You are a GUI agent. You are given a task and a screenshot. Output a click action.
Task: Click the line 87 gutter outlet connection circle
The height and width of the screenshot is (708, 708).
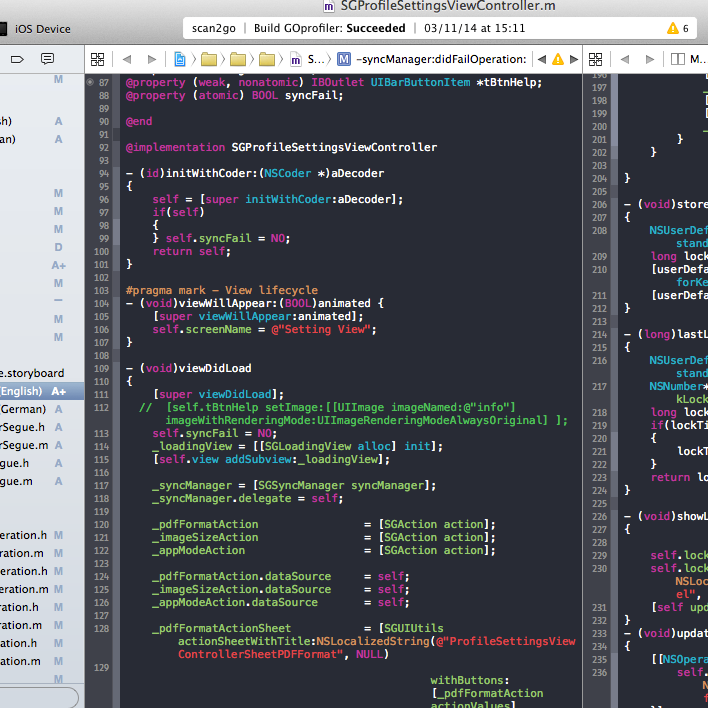[90, 82]
